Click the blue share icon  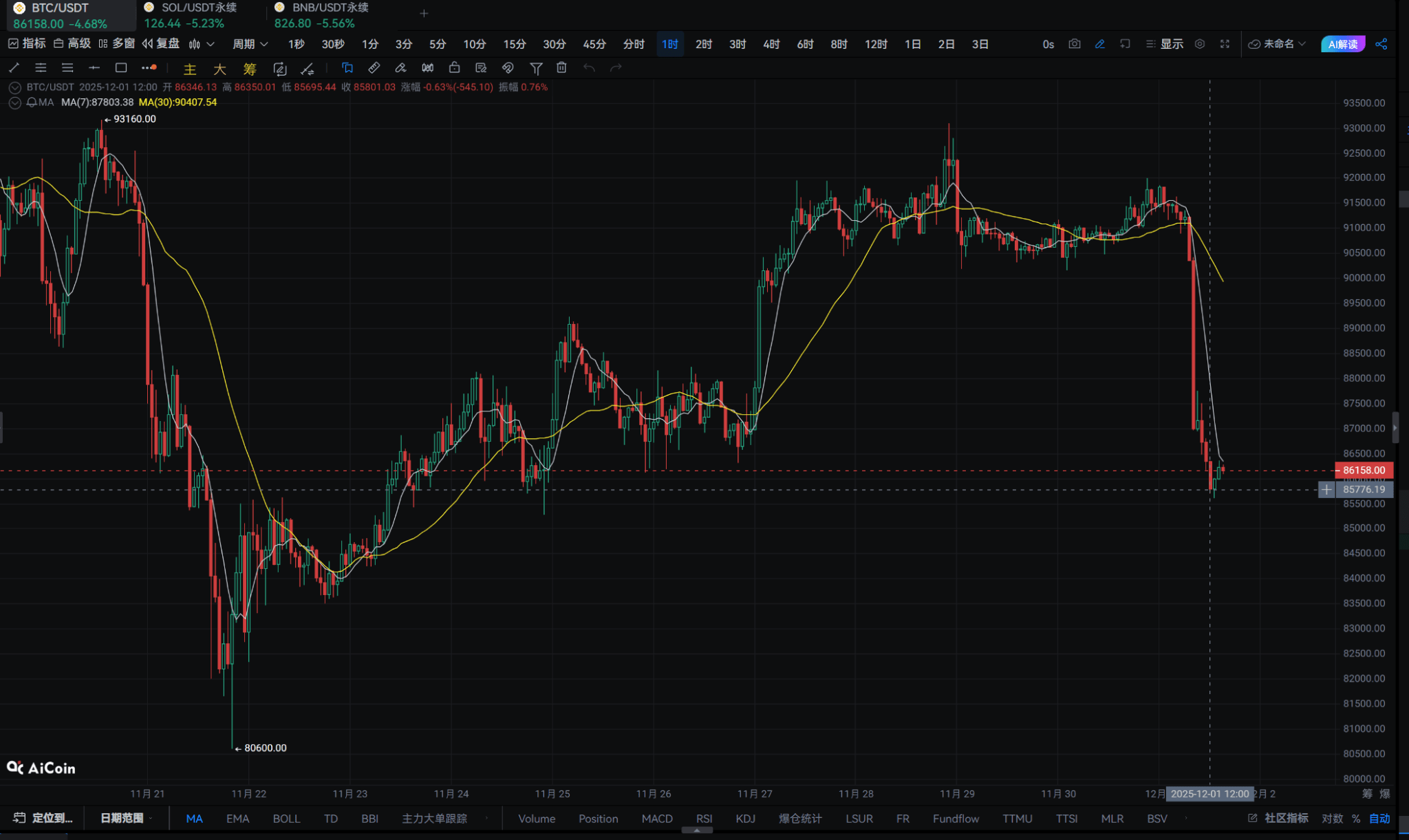pos(1381,44)
